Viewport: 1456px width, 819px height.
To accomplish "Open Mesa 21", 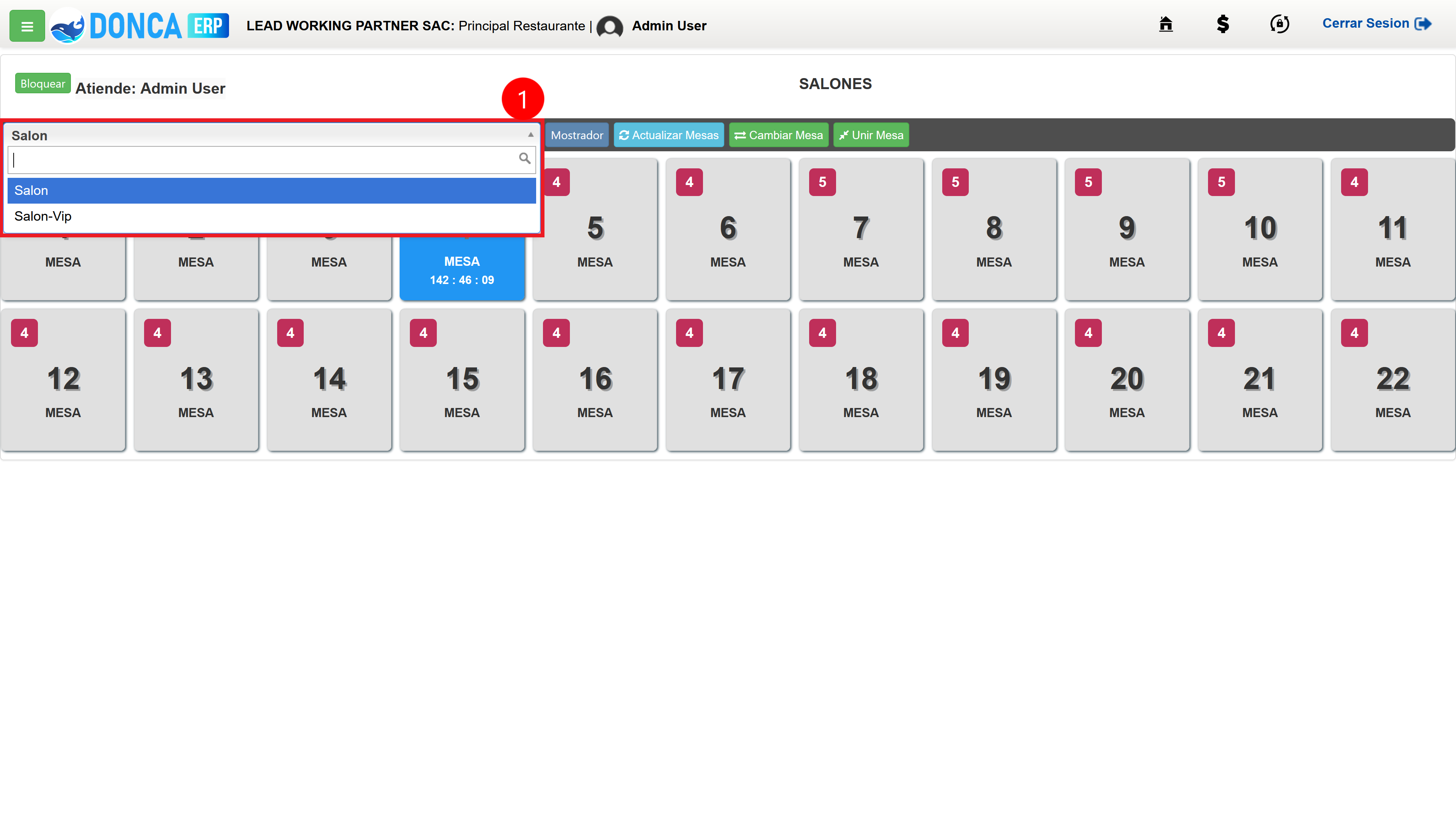I will point(1260,380).
